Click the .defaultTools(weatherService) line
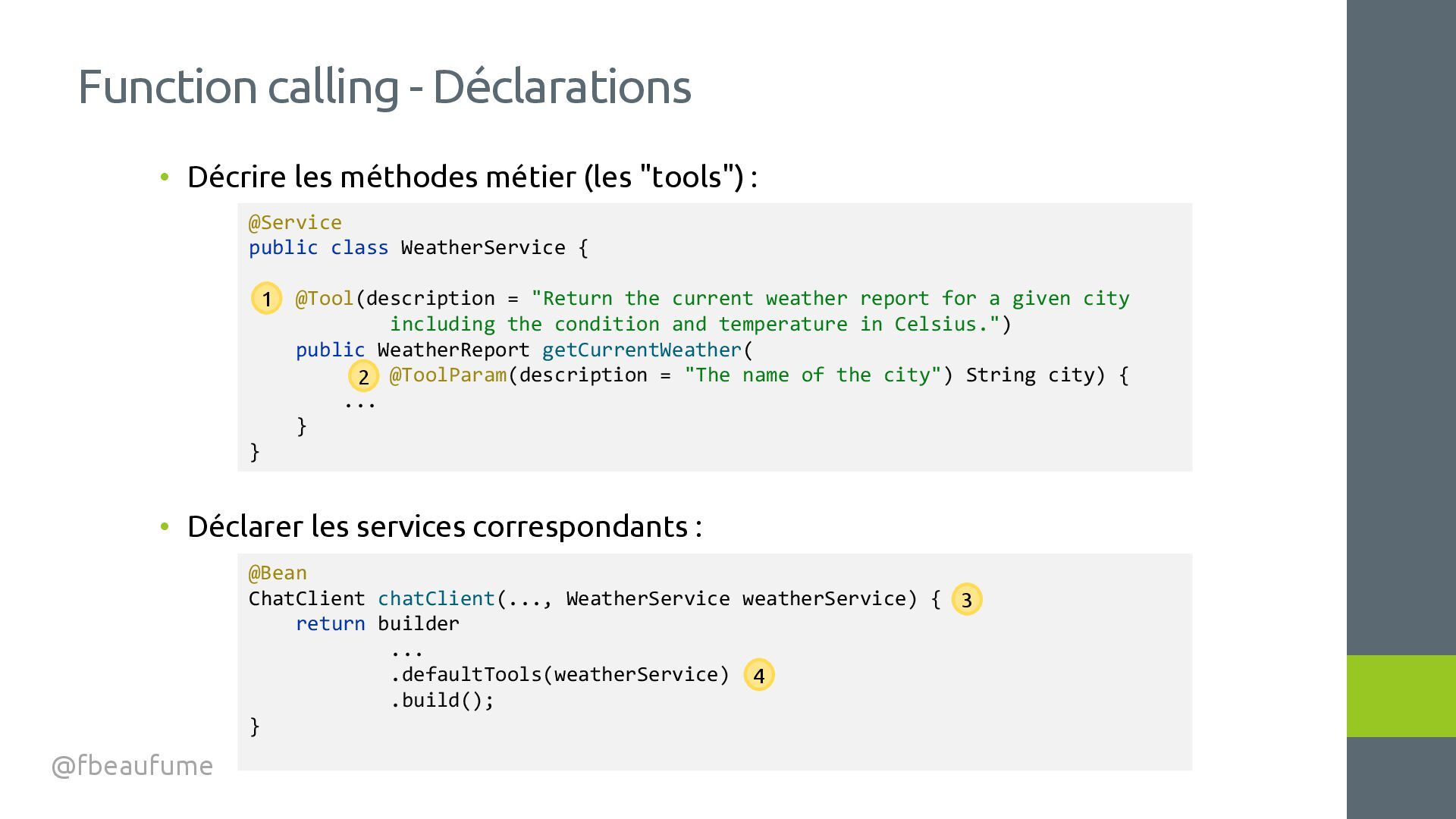1456x819 pixels. (560, 675)
